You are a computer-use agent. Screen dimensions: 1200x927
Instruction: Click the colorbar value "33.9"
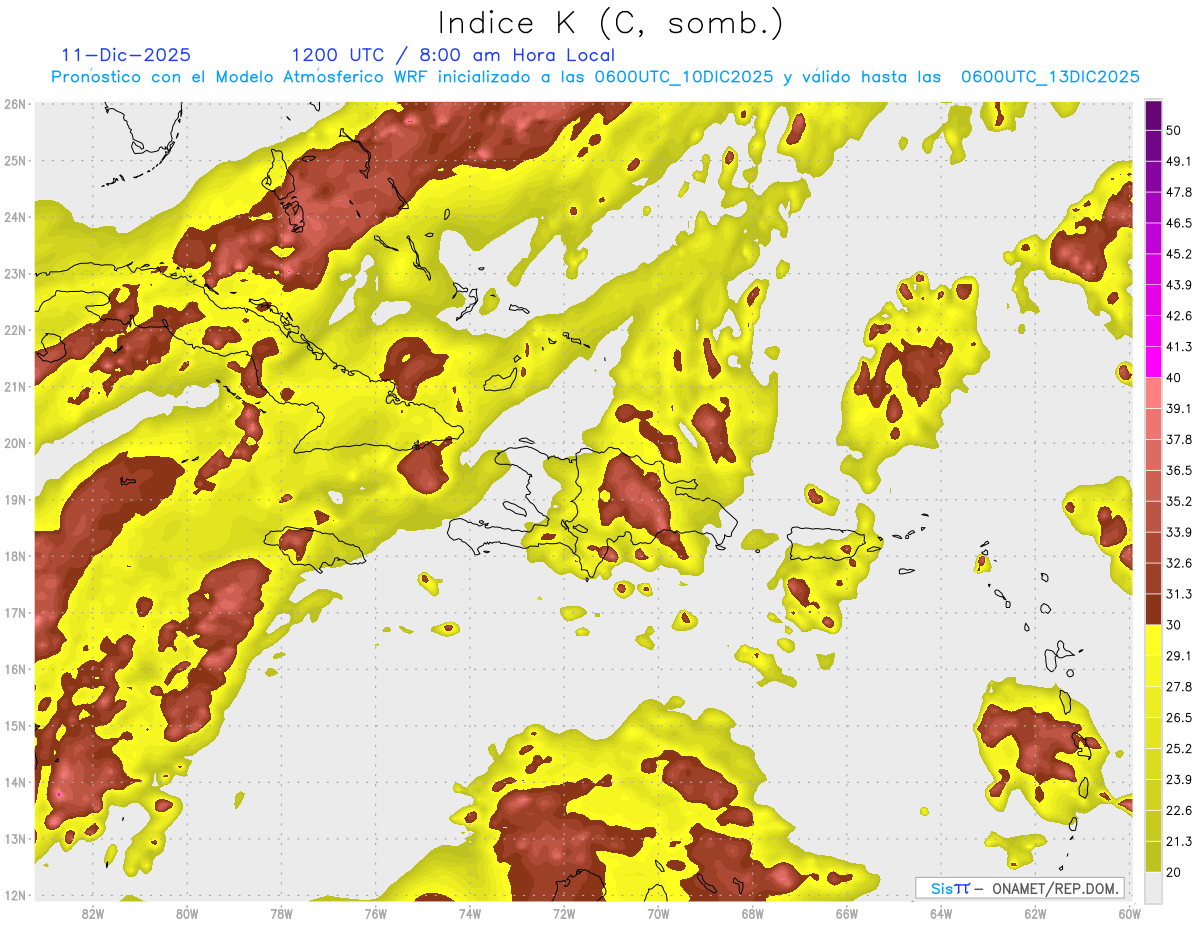pyautogui.click(x=1179, y=532)
